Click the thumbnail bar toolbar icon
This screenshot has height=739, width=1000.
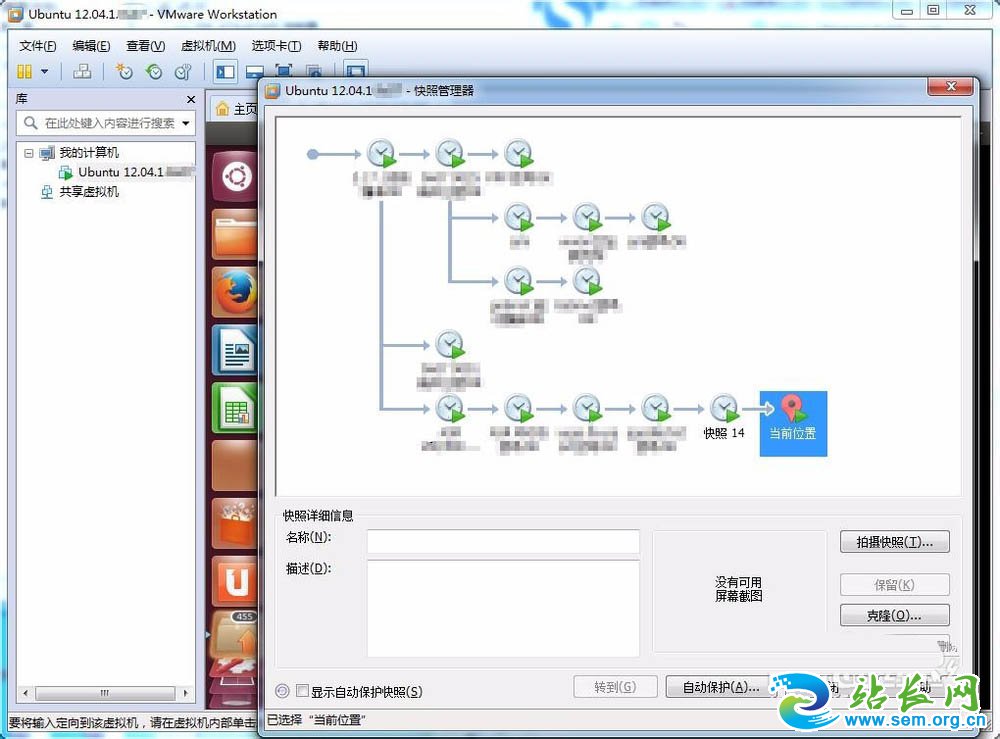point(255,73)
